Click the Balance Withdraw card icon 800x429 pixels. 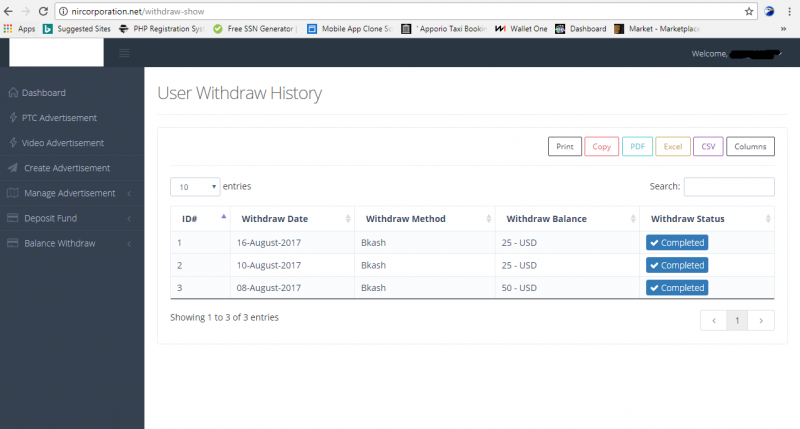(x=13, y=243)
